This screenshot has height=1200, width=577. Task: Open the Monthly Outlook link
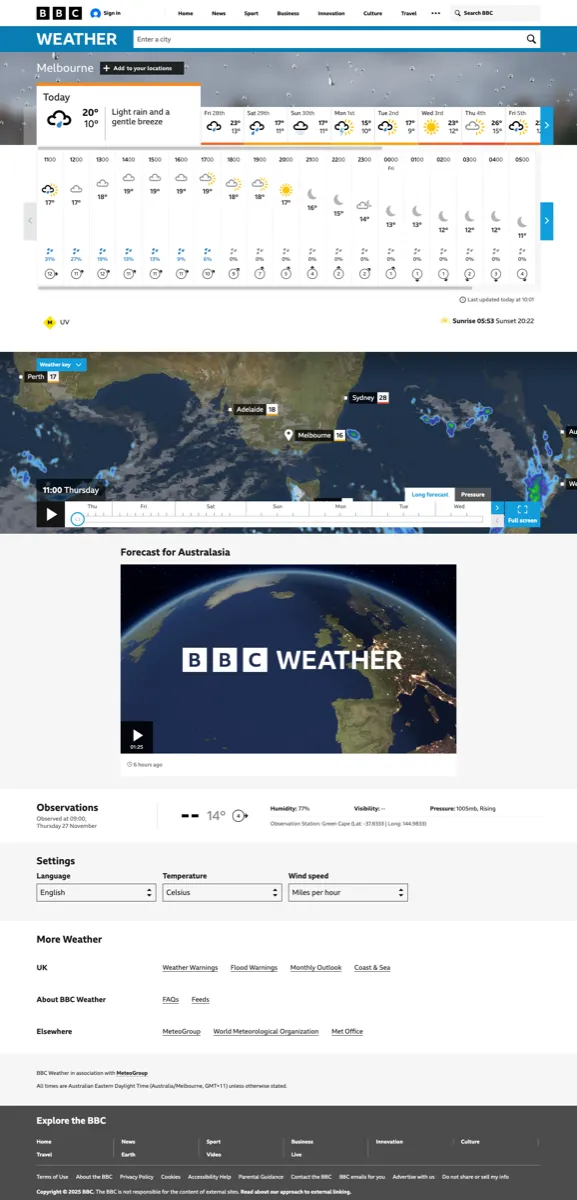[316, 968]
